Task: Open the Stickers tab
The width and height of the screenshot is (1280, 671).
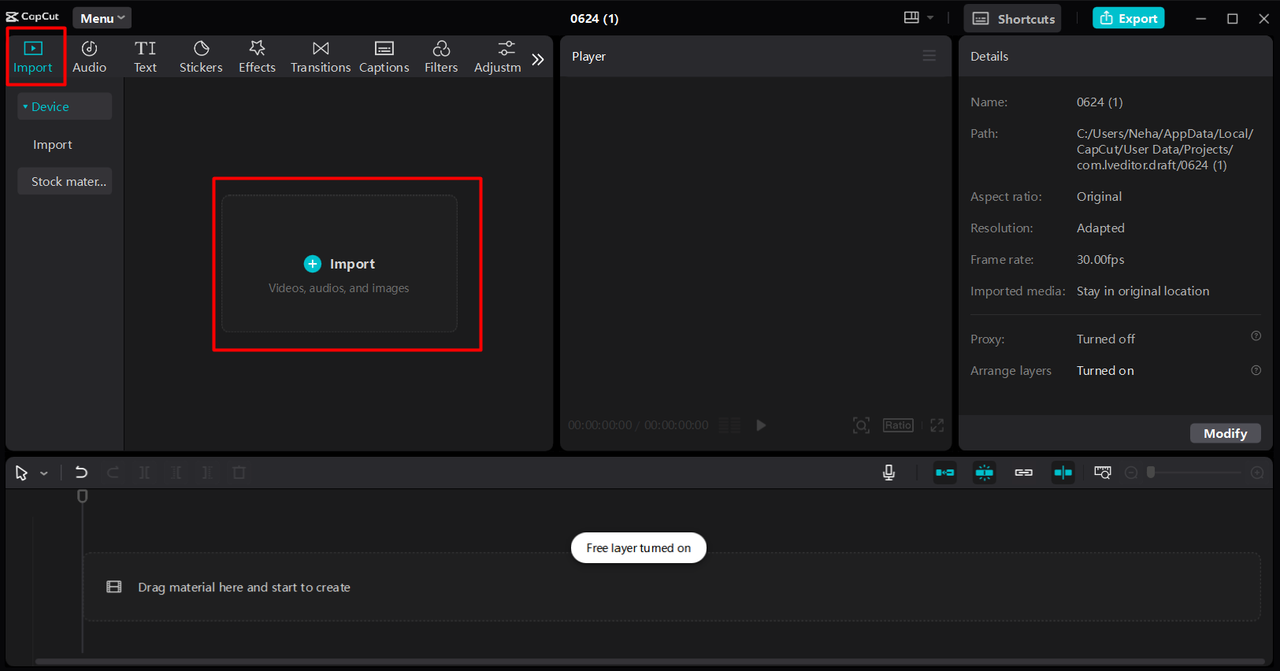Action: [201, 57]
